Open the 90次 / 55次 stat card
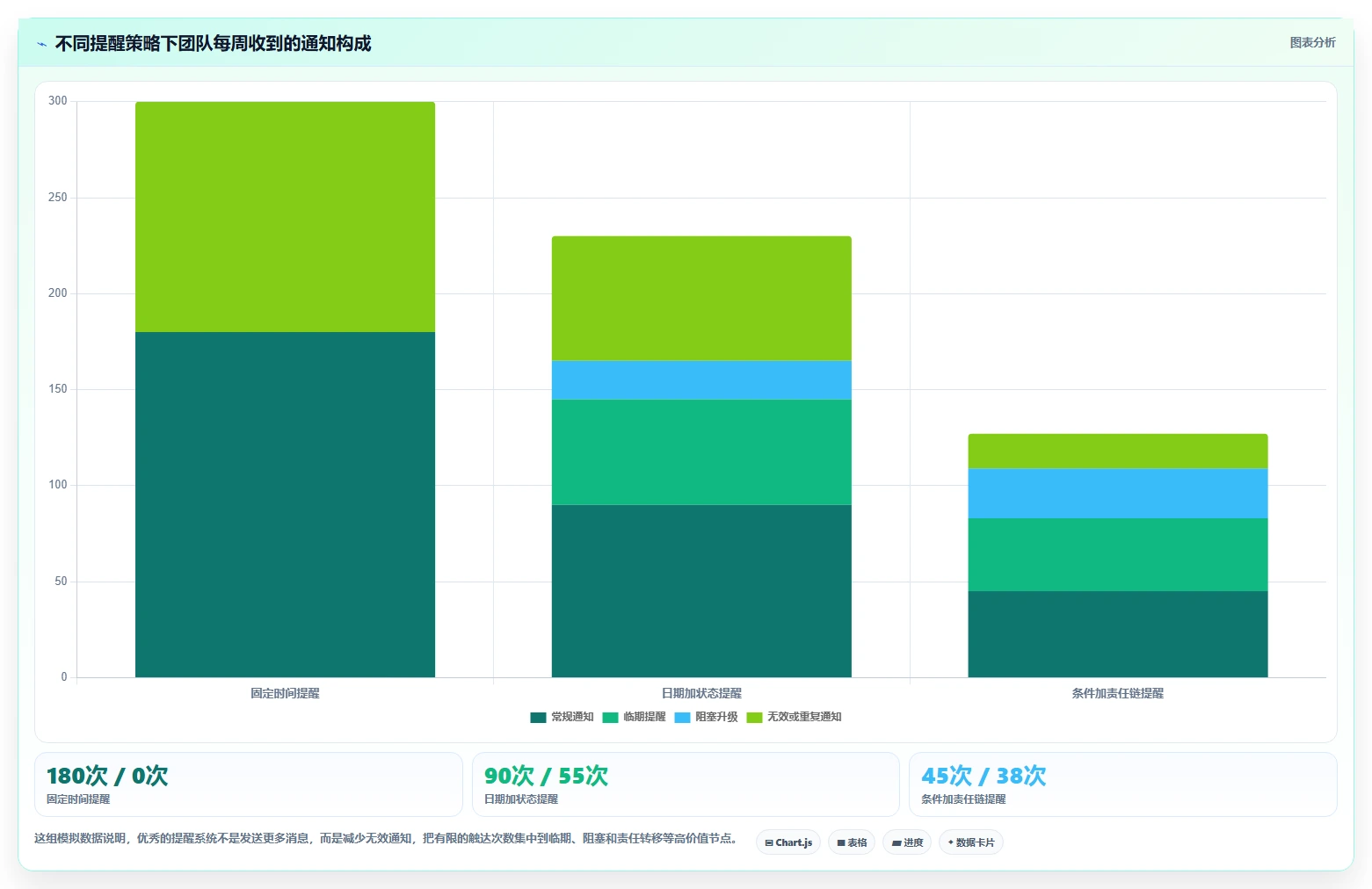Screen dimensions: 1372x889 tap(686, 784)
